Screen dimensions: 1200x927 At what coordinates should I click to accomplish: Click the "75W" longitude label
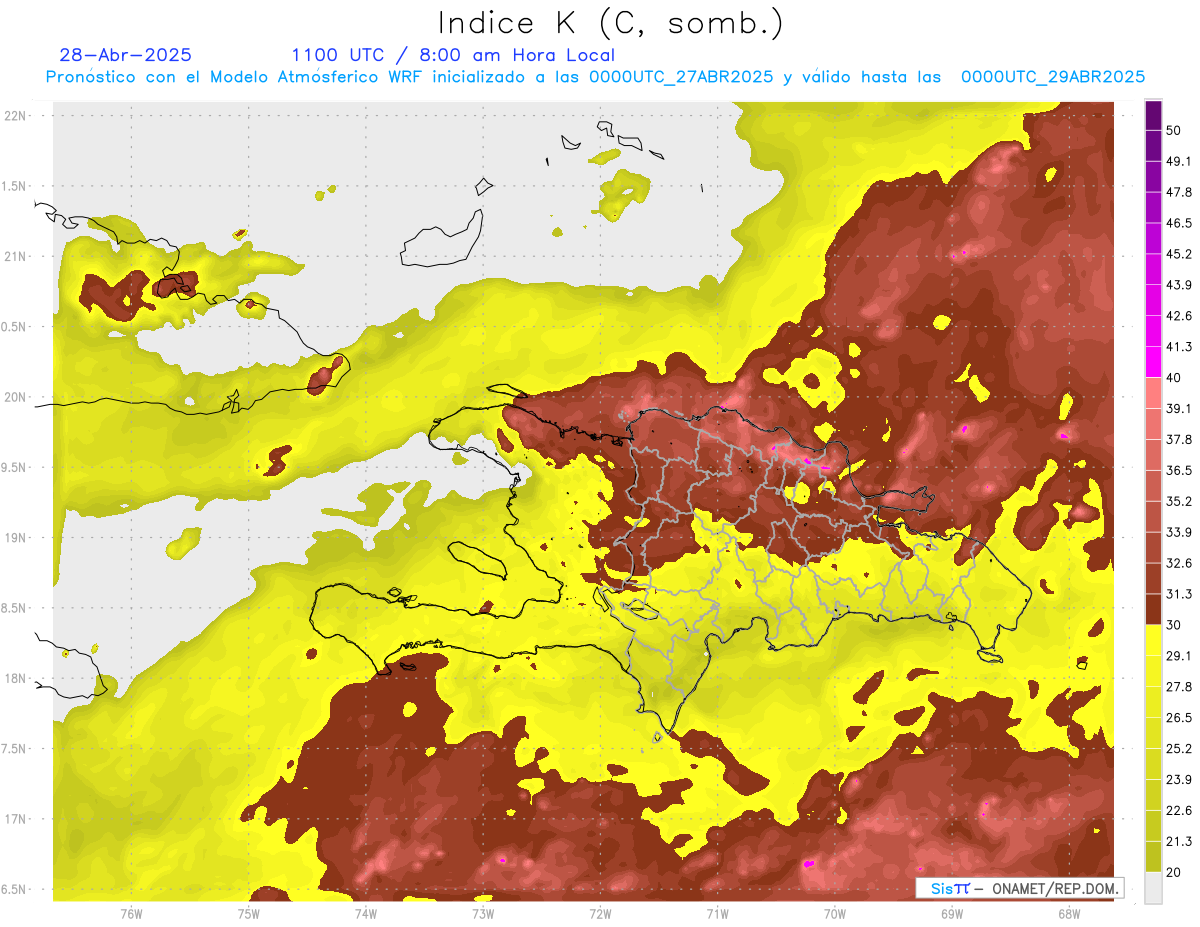(x=248, y=913)
